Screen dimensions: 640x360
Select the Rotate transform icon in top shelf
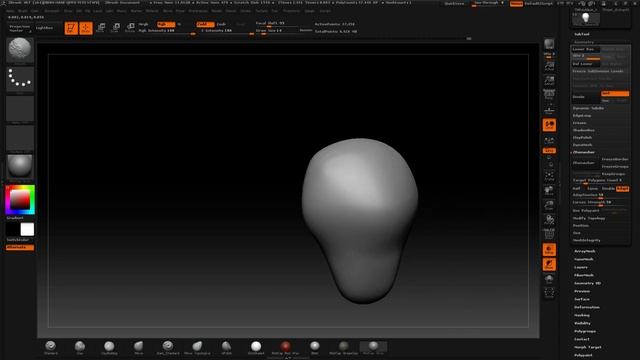(130, 28)
